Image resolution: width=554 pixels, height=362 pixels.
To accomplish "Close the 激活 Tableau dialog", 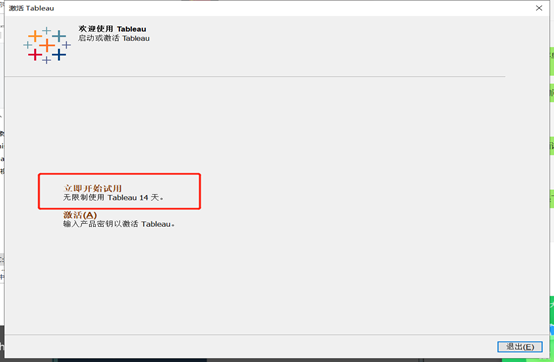I will (x=539, y=8).
